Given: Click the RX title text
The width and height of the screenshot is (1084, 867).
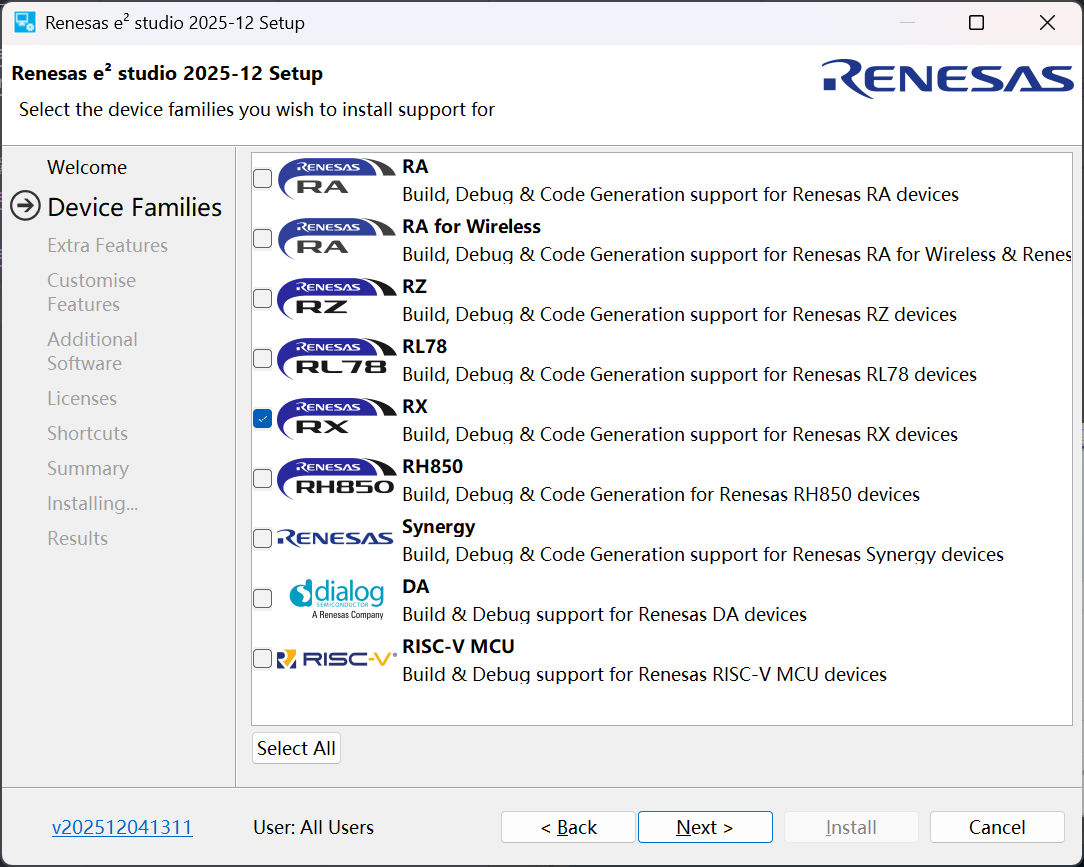Looking at the screenshot, I should click(x=415, y=407).
